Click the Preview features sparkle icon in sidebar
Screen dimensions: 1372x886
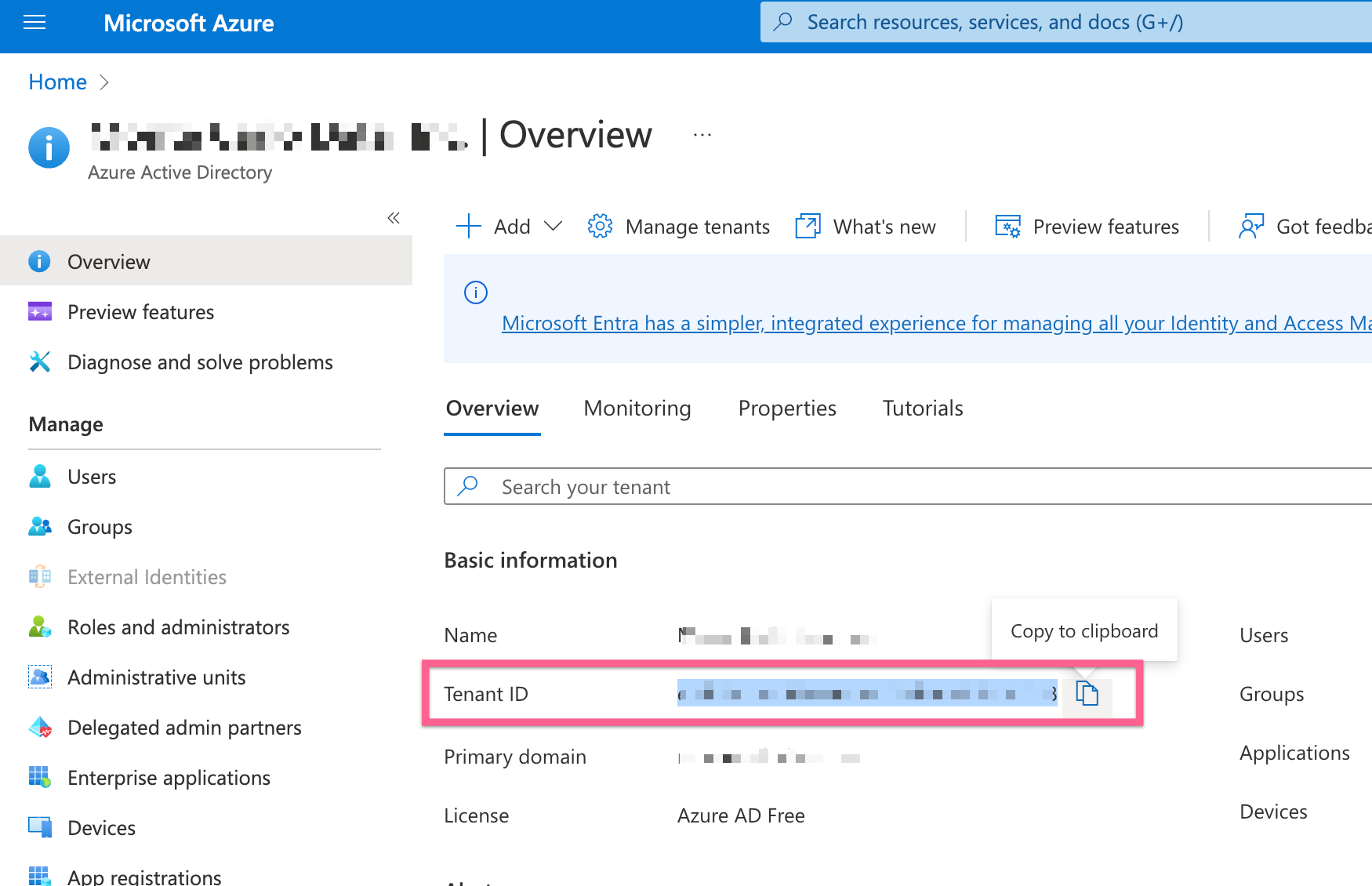click(x=40, y=312)
